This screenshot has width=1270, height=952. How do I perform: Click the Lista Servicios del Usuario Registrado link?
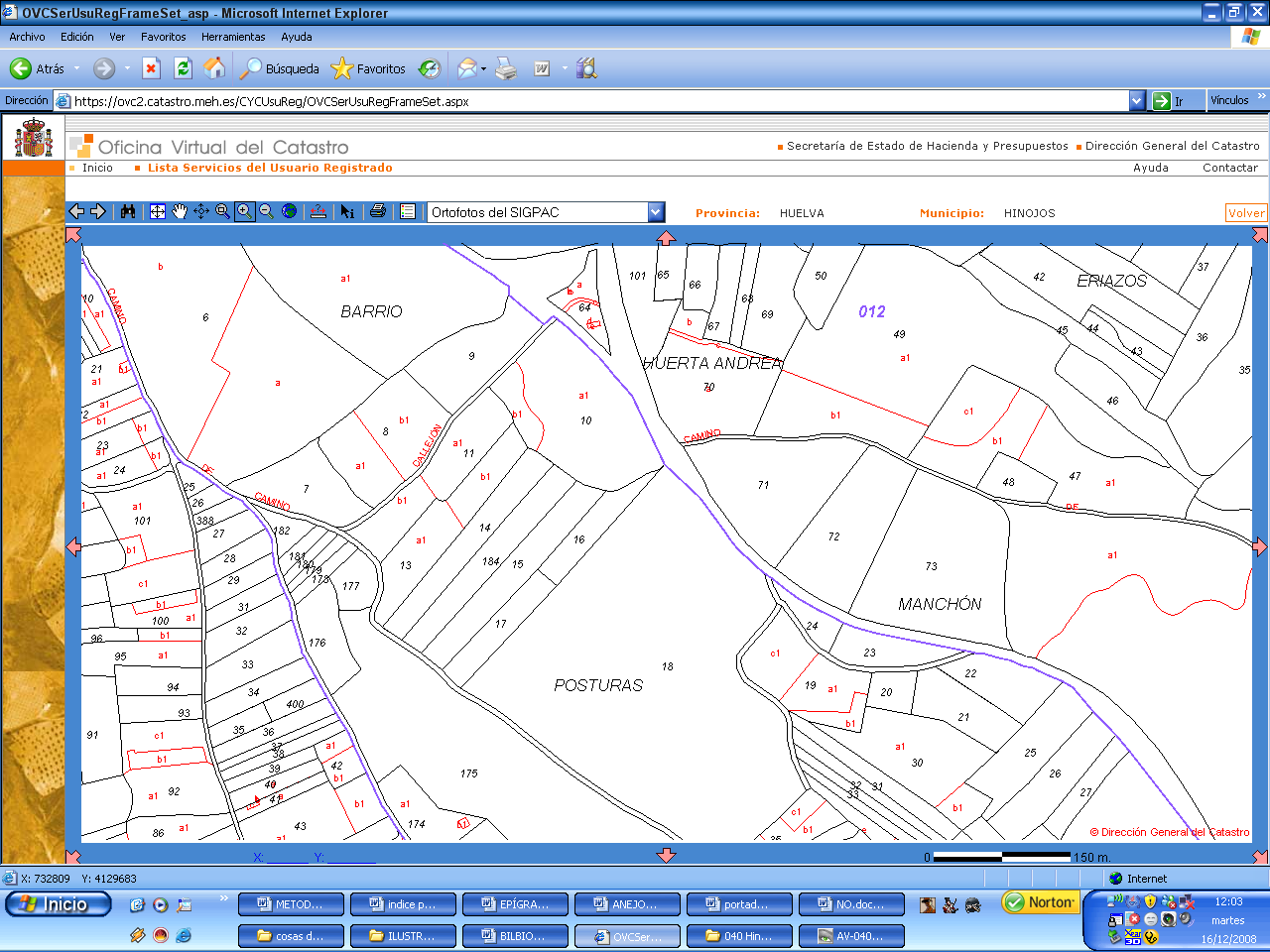(x=270, y=168)
